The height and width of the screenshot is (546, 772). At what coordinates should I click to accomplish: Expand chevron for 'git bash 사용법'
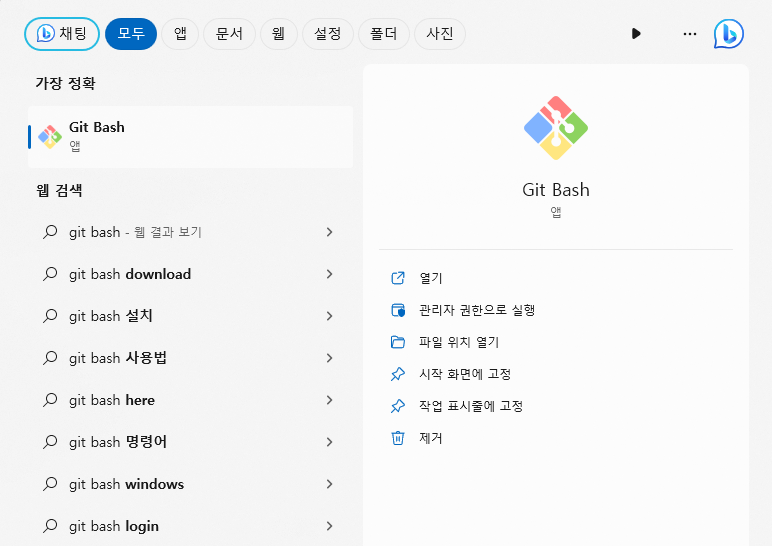tap(329, 358)
